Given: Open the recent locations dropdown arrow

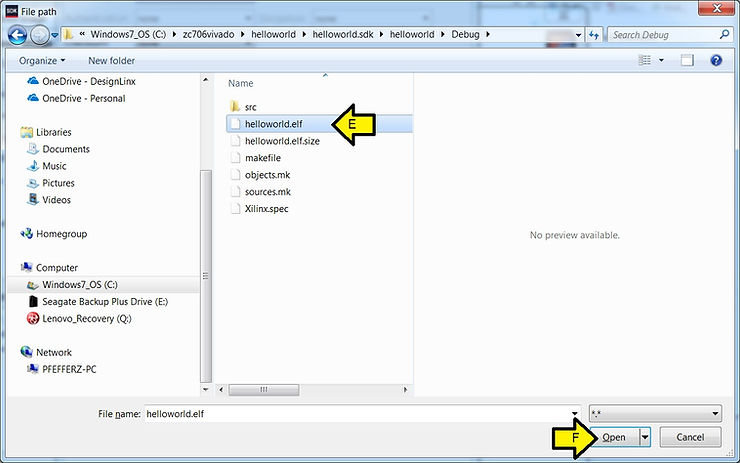Looking at the screenshot, I should 55,35.
